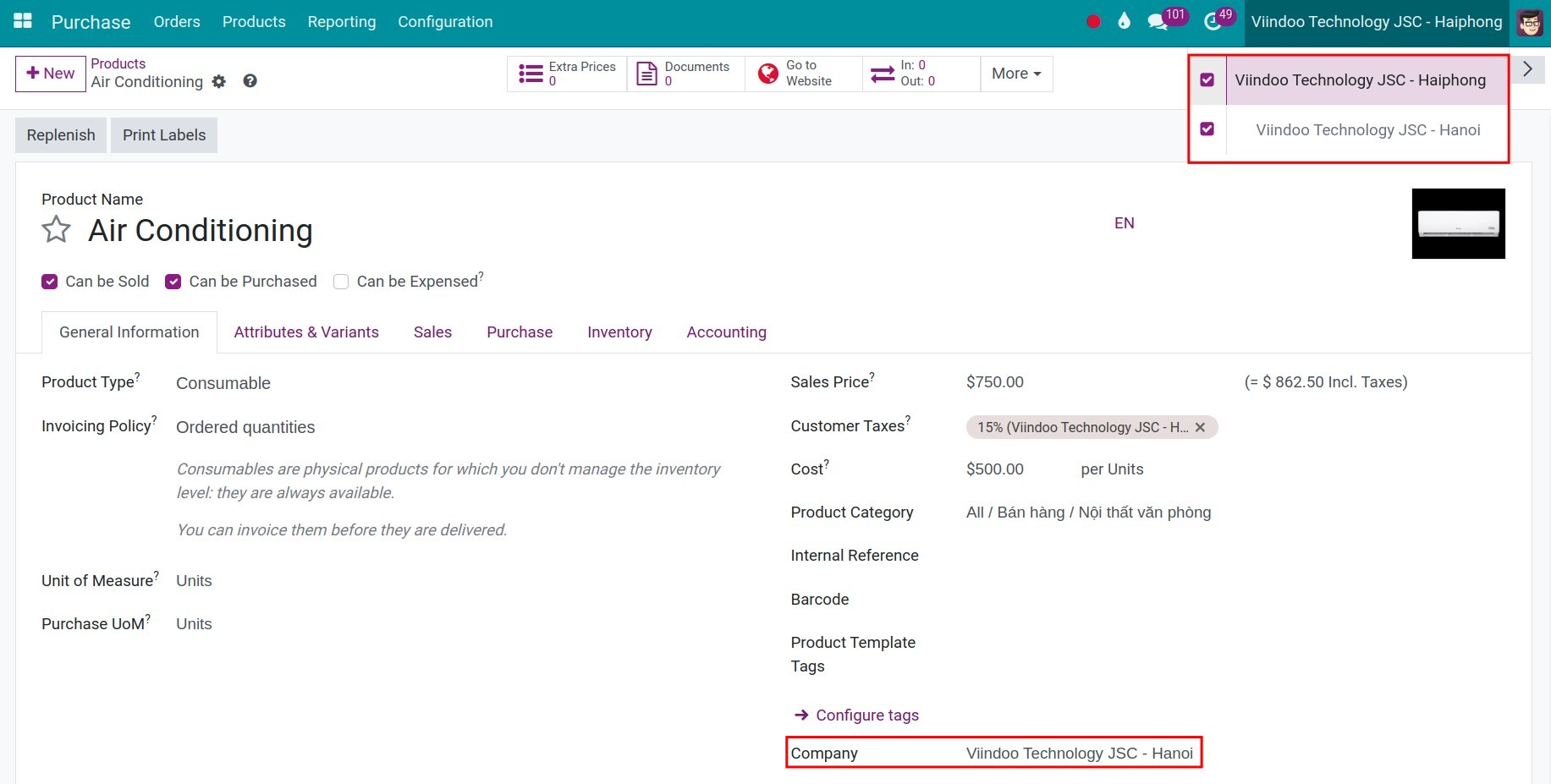1551x784 pixels.
Task: Open the Orders menu
Action: 177,22
